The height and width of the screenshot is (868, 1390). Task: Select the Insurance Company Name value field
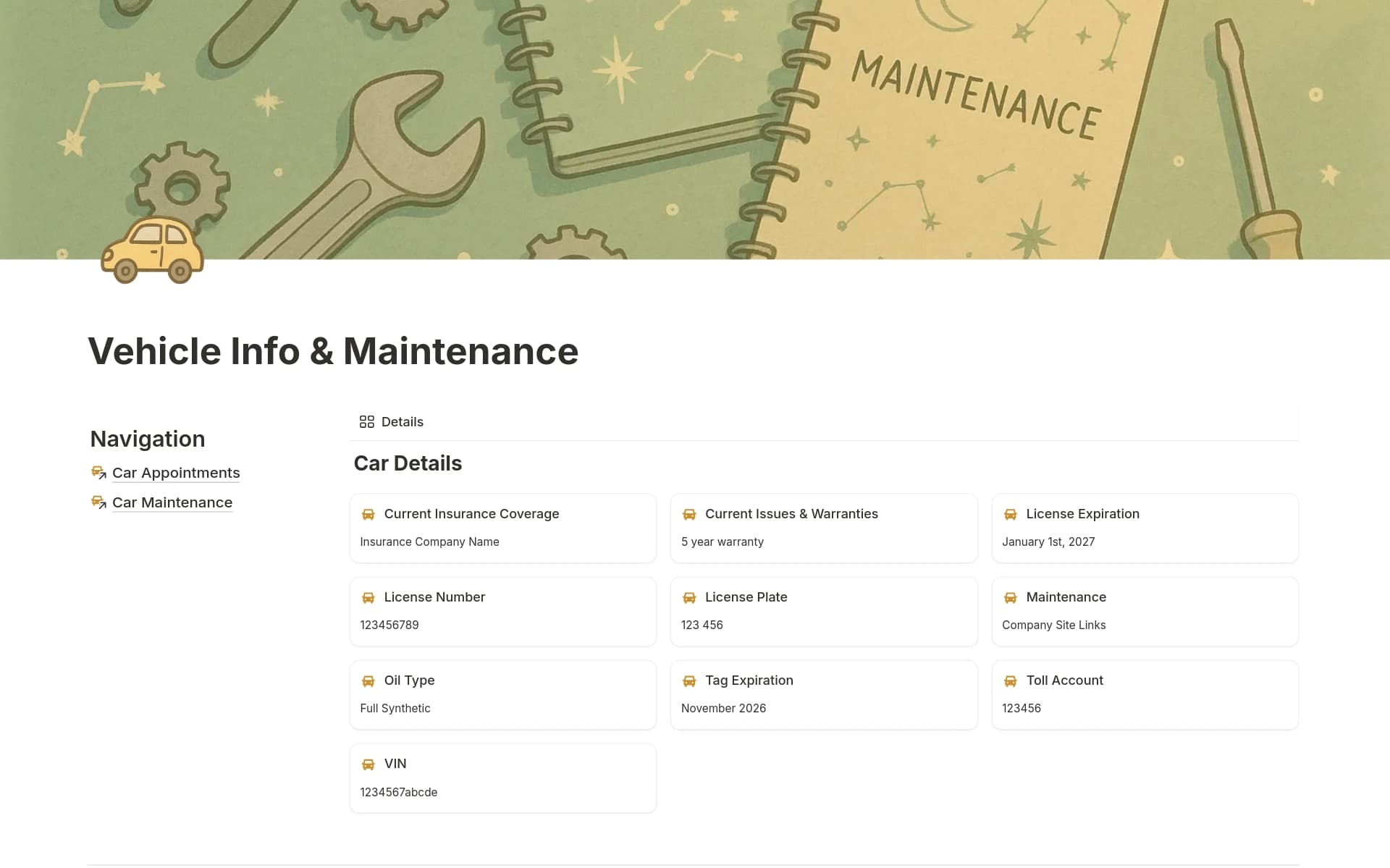(429, 542)
